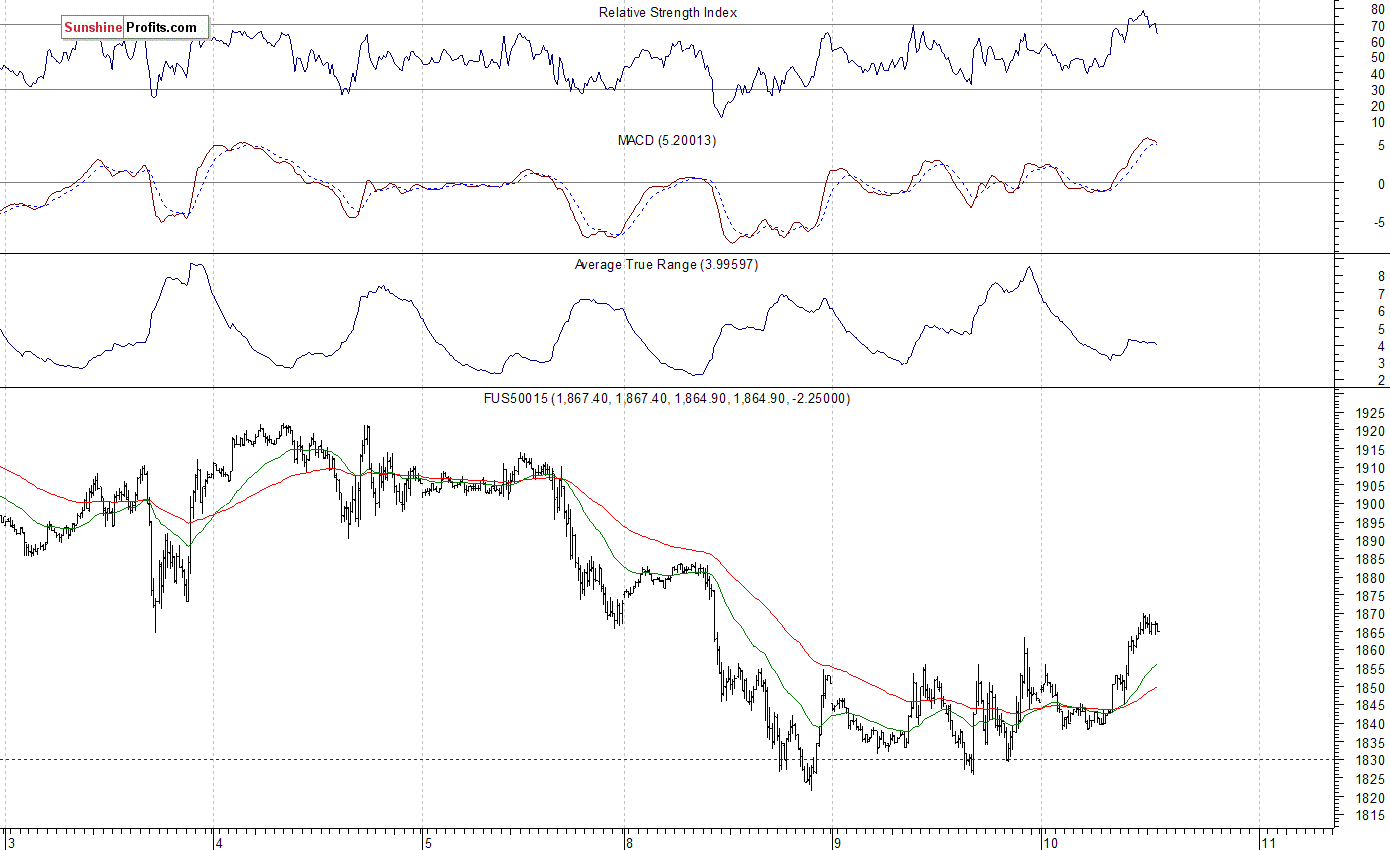Click the 1830 price axis label
Viewport: 1390px width, 850px height.
[1368, 762]
